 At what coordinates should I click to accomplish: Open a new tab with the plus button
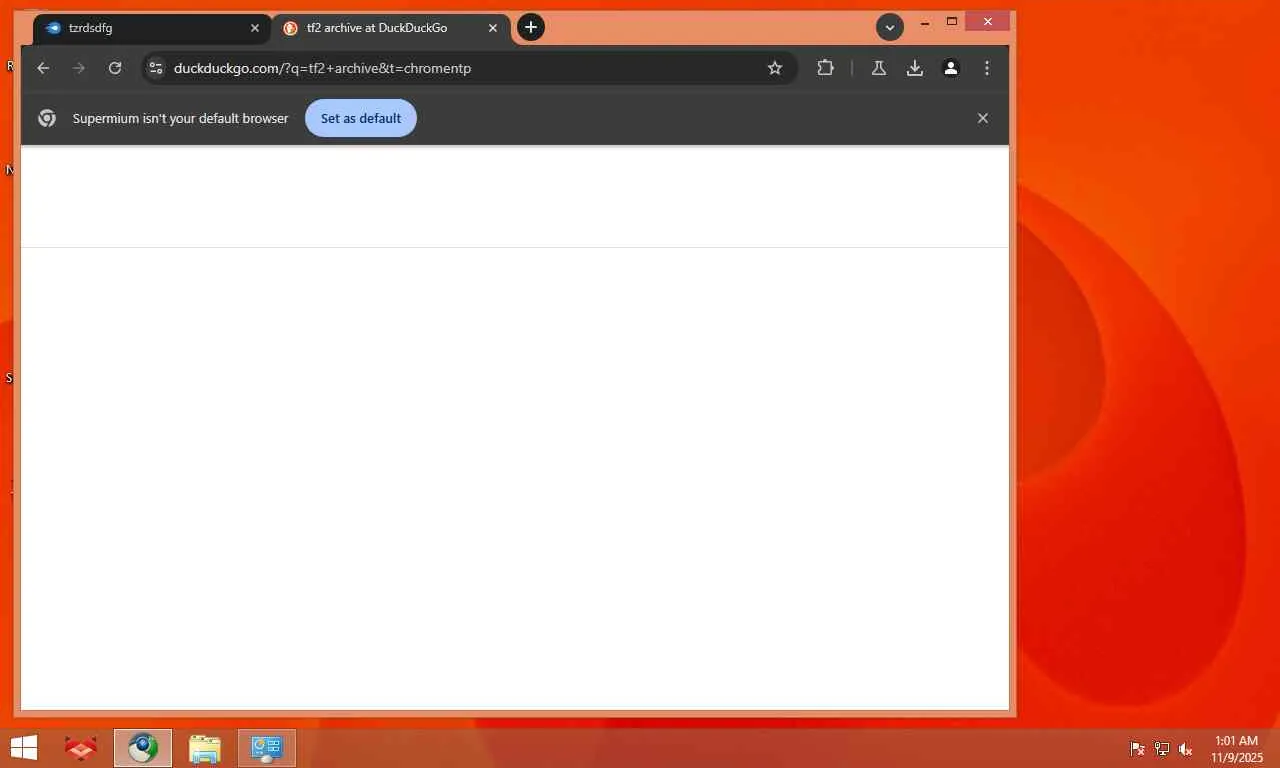[x=531, y=27]
